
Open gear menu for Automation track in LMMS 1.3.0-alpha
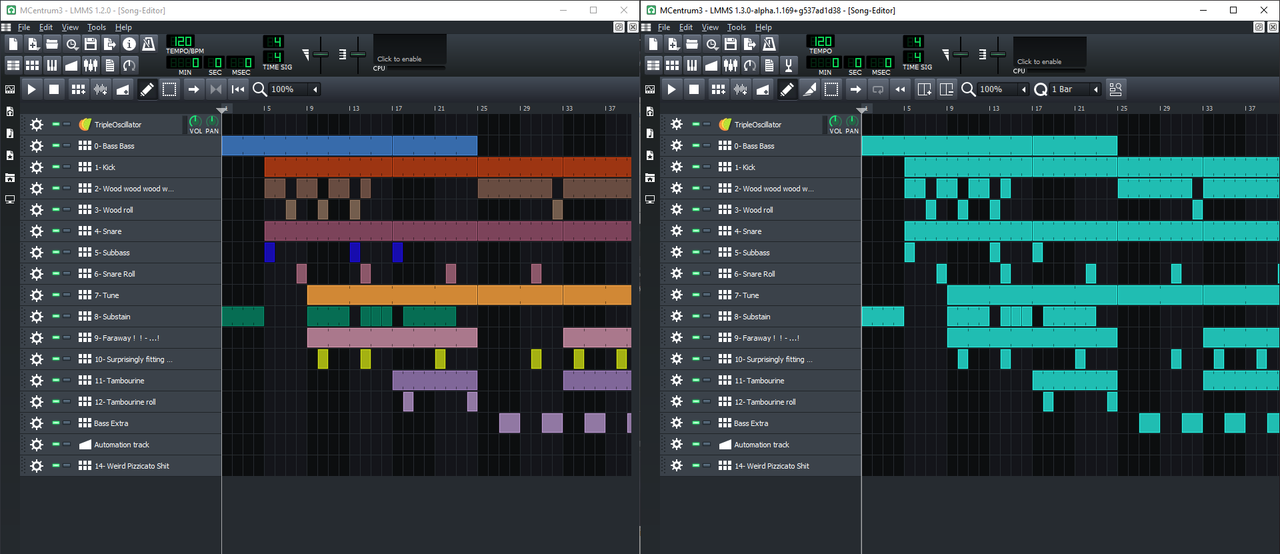(677, 444)
